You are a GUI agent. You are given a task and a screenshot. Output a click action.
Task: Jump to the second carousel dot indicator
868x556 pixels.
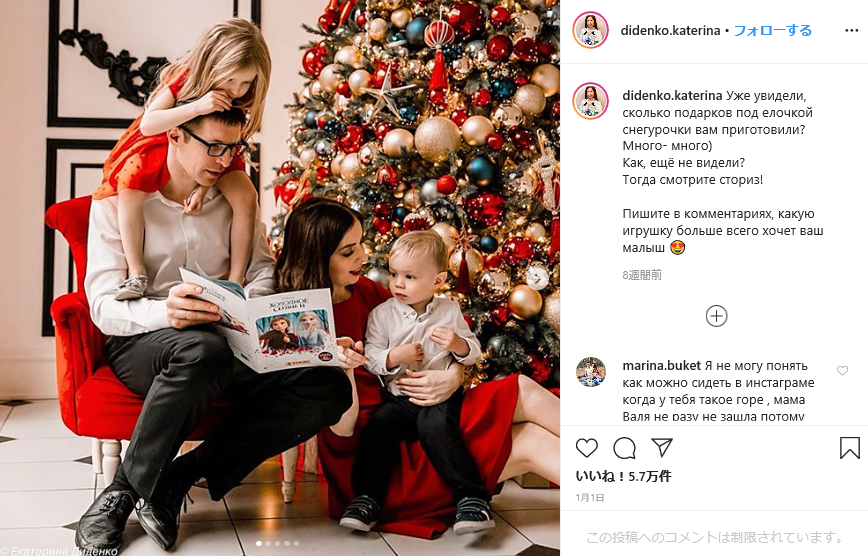click(x=268, y=543)
